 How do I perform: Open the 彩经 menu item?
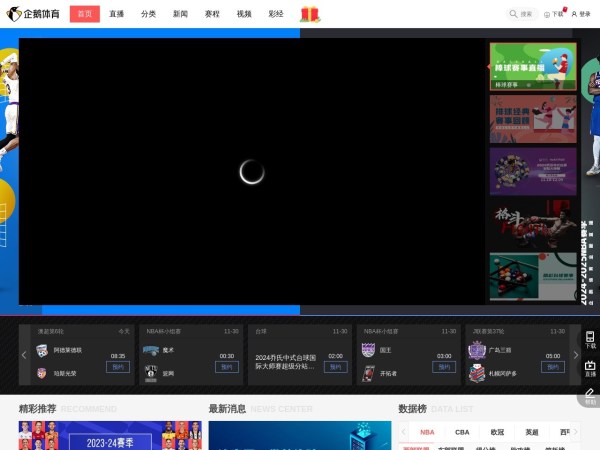(x=276, y=14)
